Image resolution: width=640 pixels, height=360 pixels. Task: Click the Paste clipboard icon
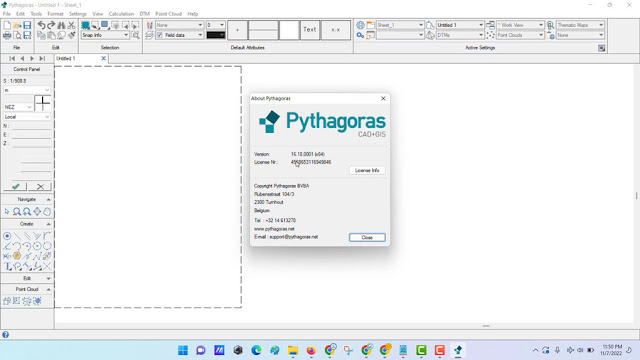pyautogui.click(x=51, y=36)
